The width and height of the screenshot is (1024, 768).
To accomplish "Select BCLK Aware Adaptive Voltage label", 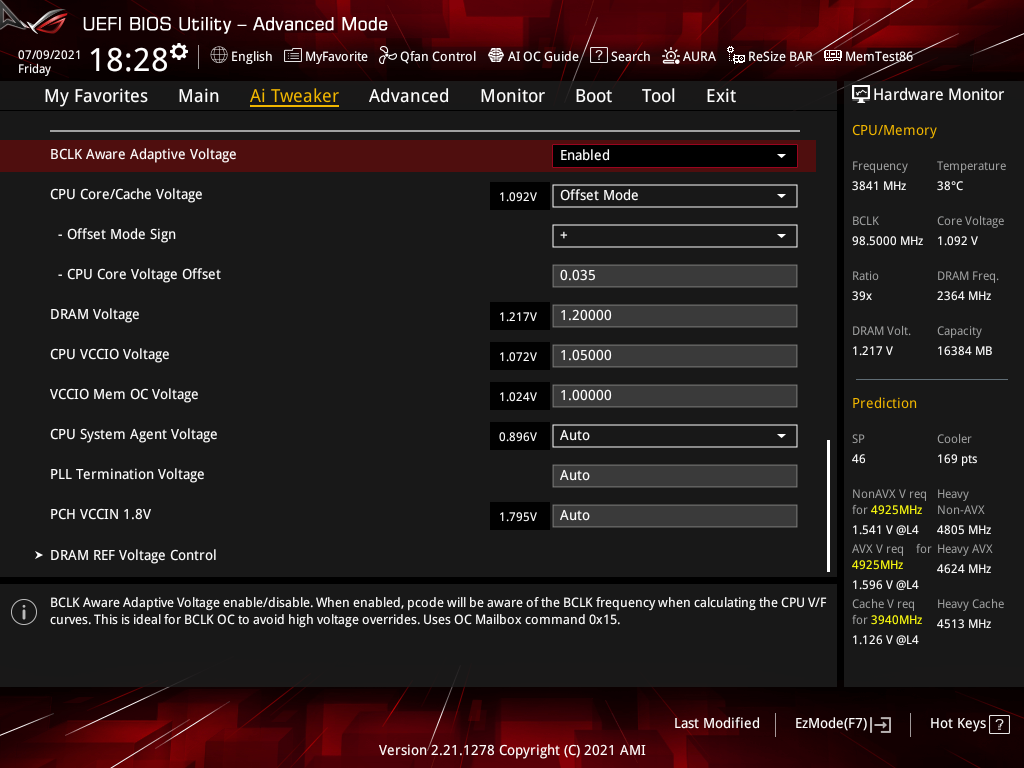I will (143, 155).
